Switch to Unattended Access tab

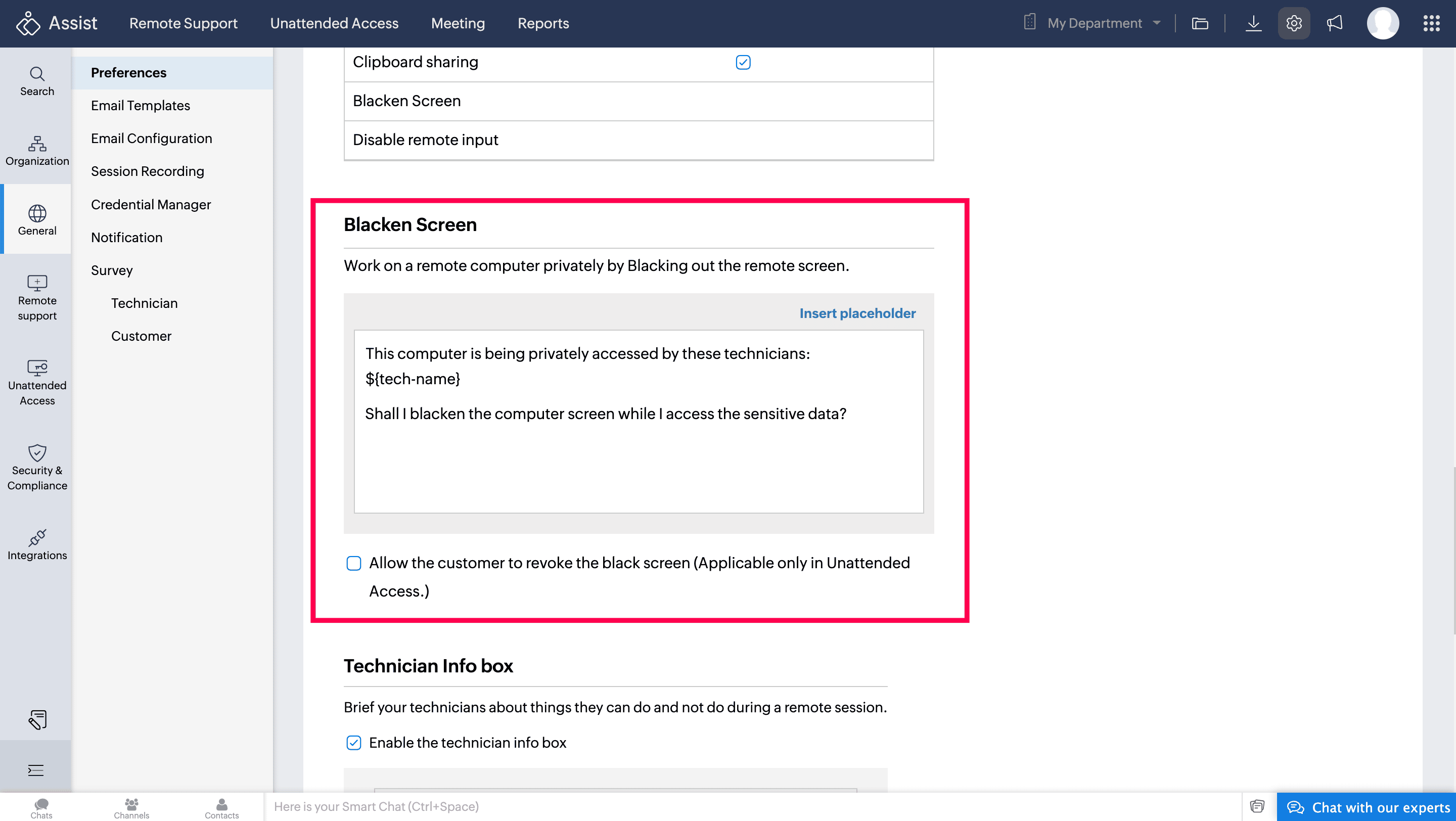334,23
